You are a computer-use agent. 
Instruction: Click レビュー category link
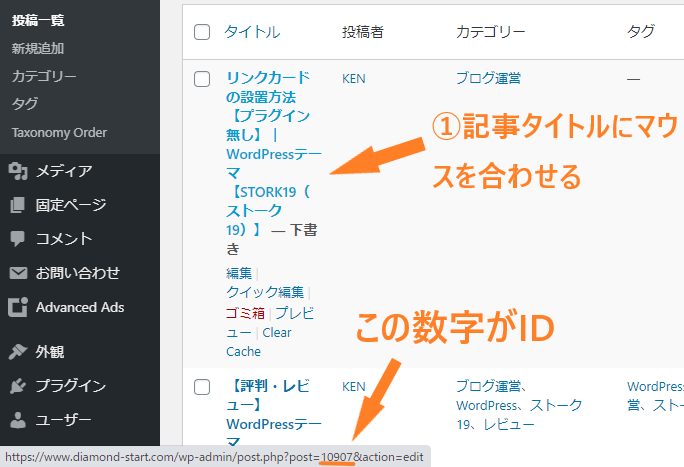[x=509, y=424]
